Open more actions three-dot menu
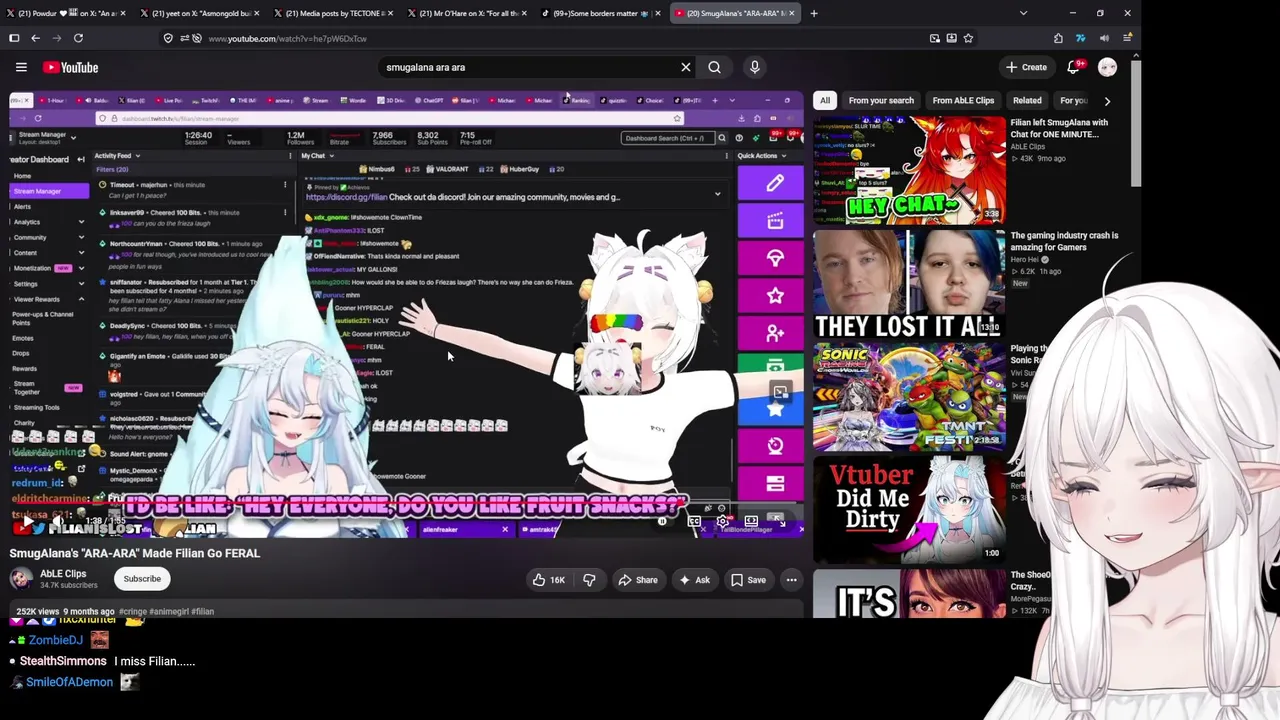Screen dimensions: 1280x720 point(791,580)
